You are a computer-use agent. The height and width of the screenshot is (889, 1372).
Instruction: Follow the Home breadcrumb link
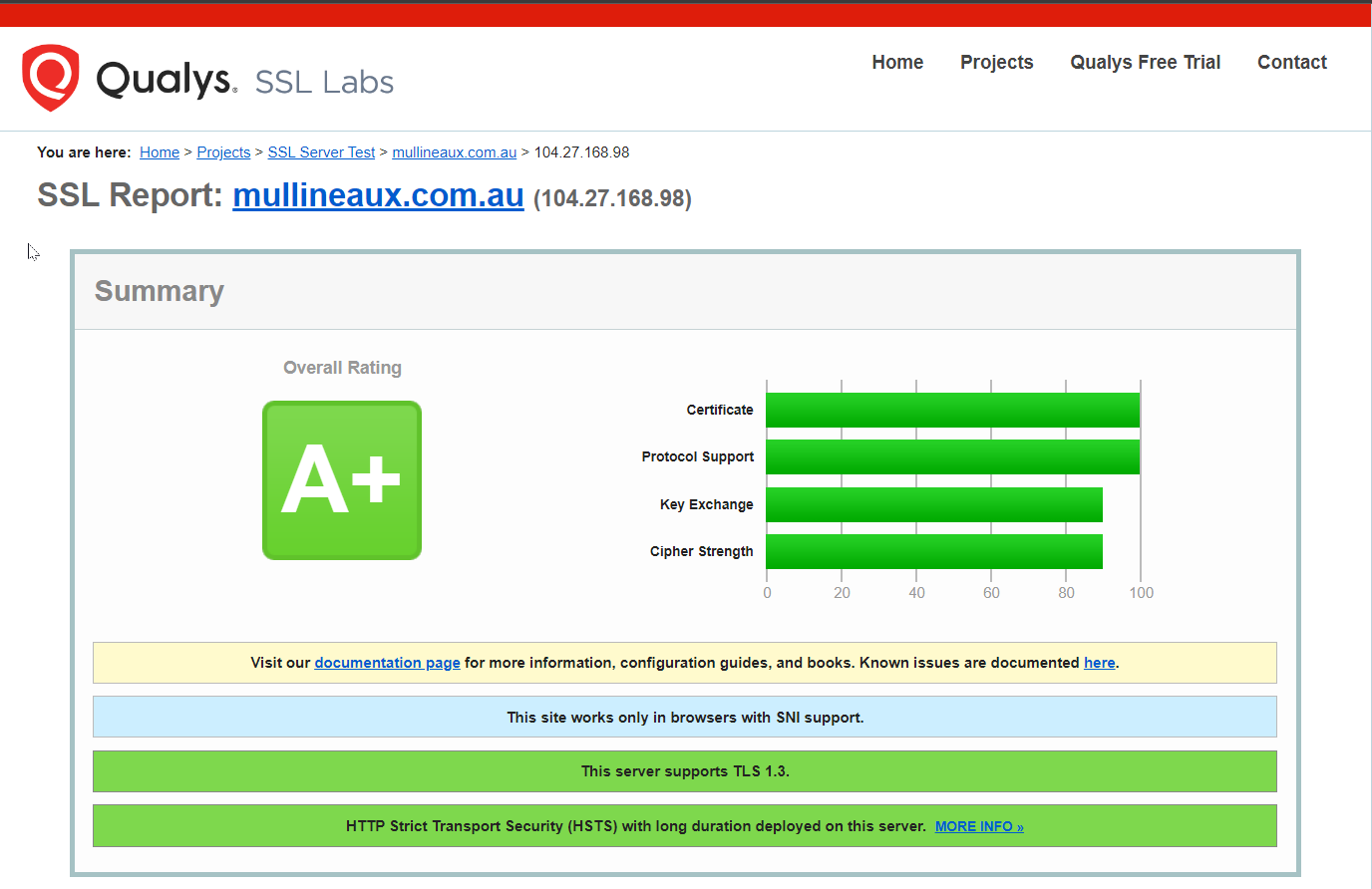coord(160,152)
